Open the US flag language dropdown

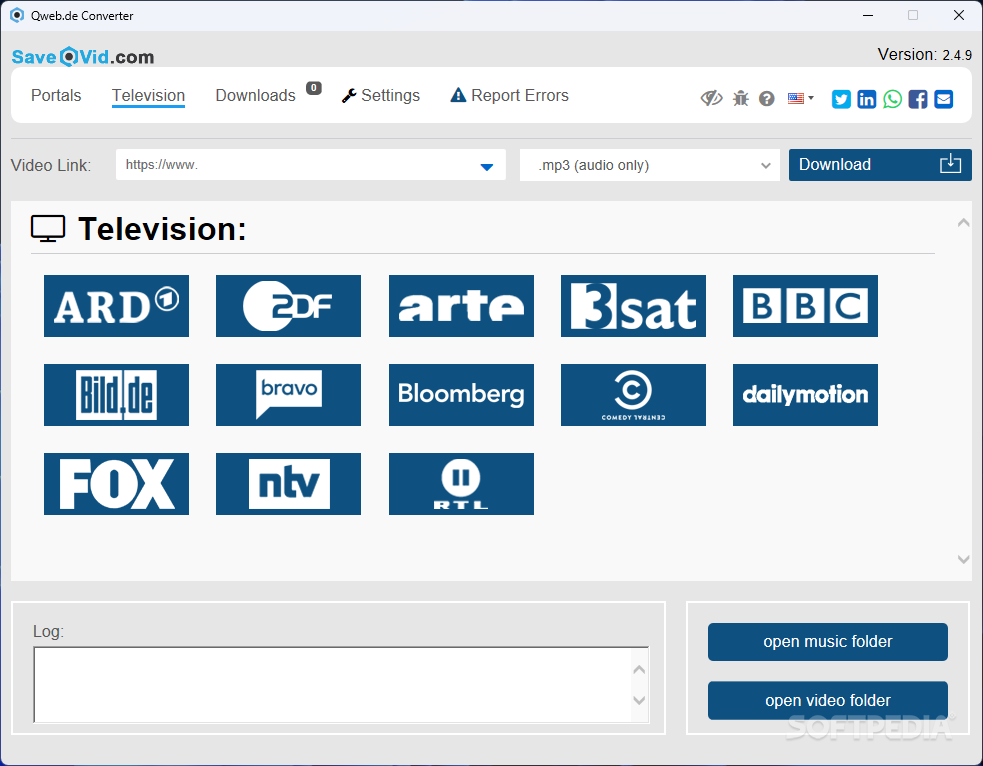coord(801,98)
